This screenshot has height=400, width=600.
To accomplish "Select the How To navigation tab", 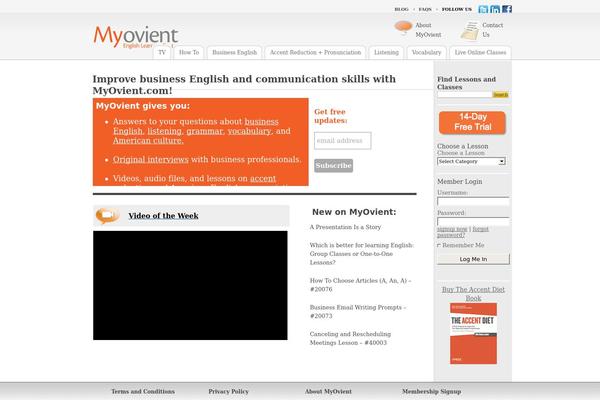I will tap(189, 52).
